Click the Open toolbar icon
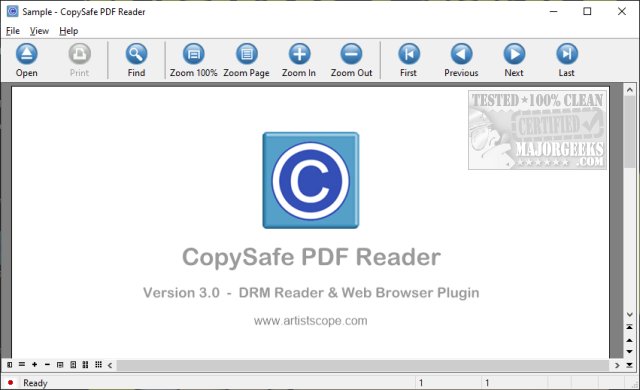640x390 pixels. coord(27,54)
